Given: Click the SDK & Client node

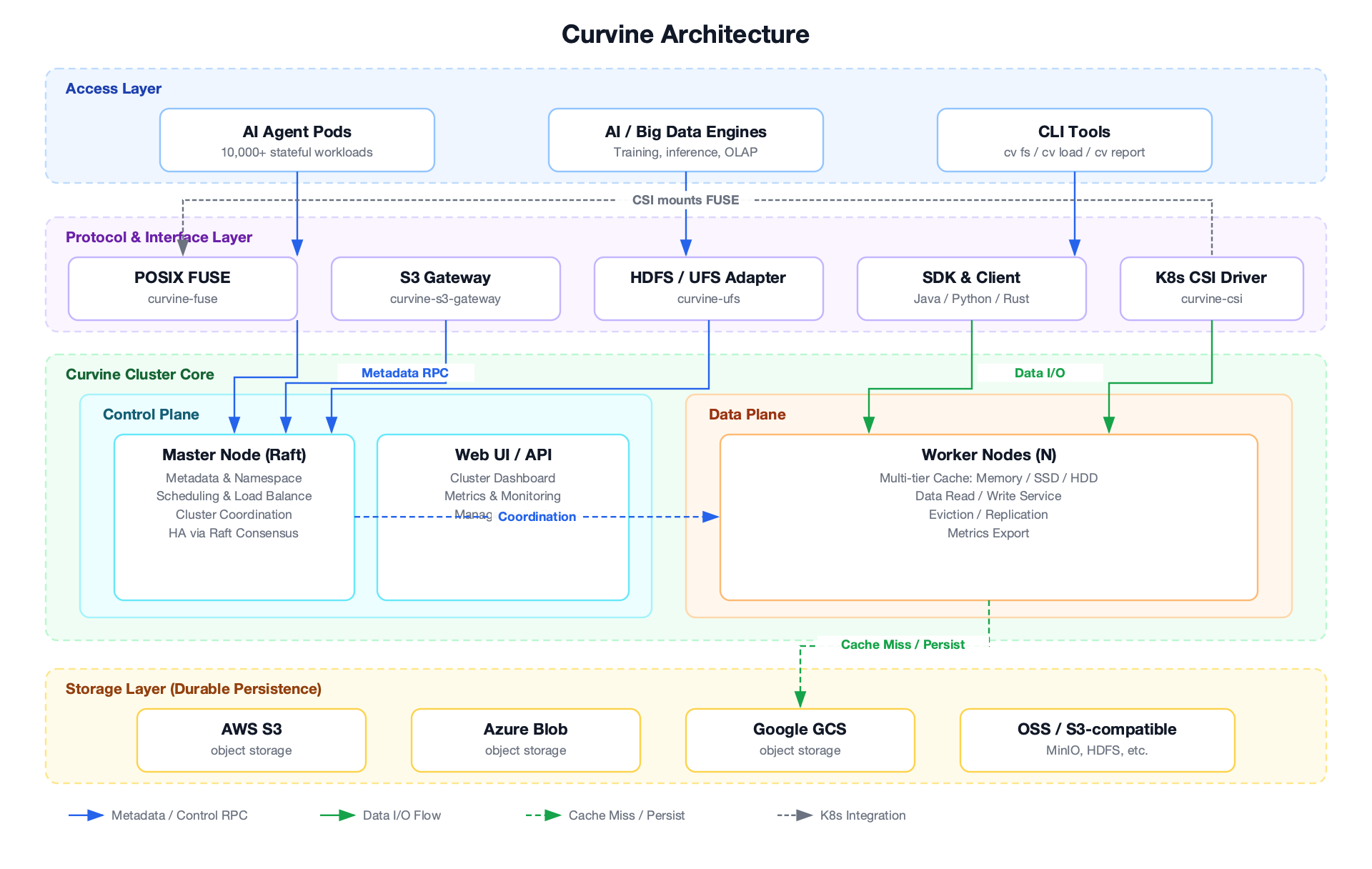Looking at the screenshot, I should click(972, 289).
